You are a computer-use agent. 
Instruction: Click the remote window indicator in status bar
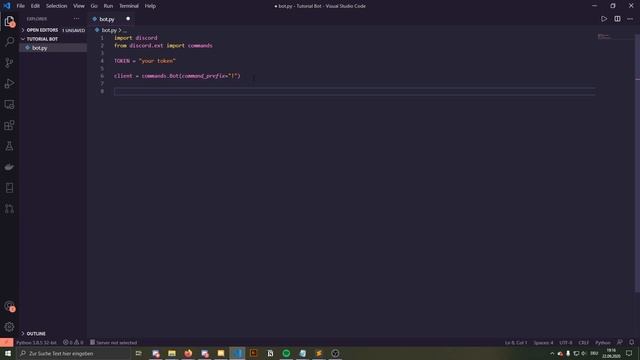point(7,342)
